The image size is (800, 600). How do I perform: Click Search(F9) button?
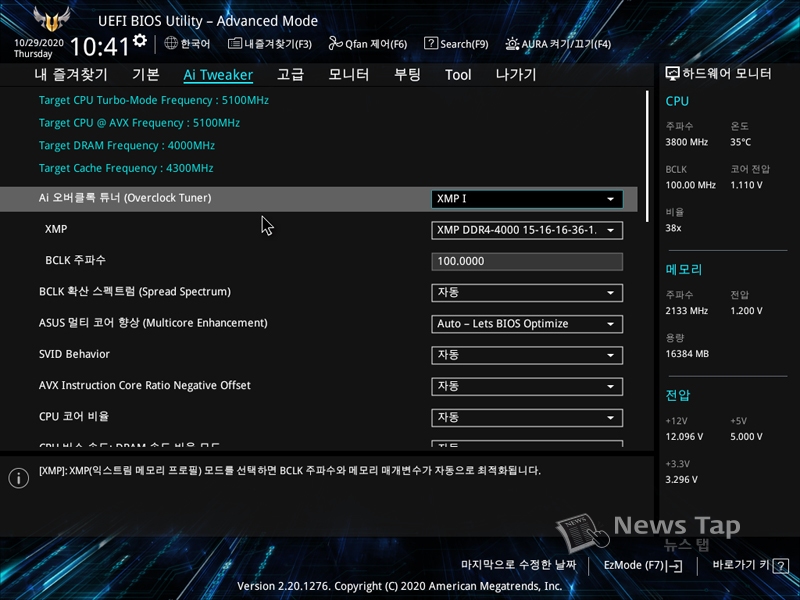[456, 44]
